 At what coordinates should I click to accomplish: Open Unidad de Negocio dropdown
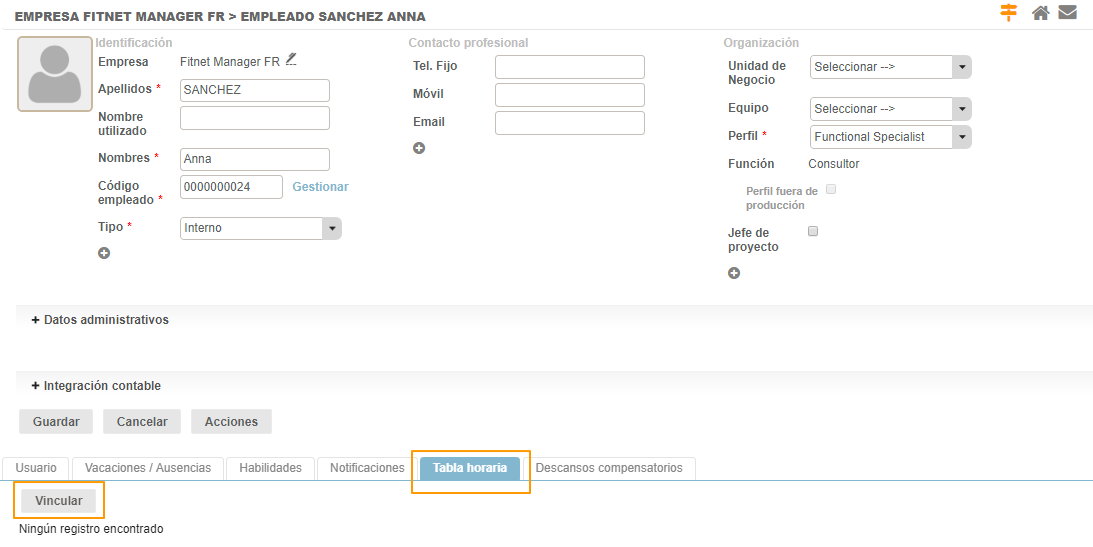click(890, 67)
